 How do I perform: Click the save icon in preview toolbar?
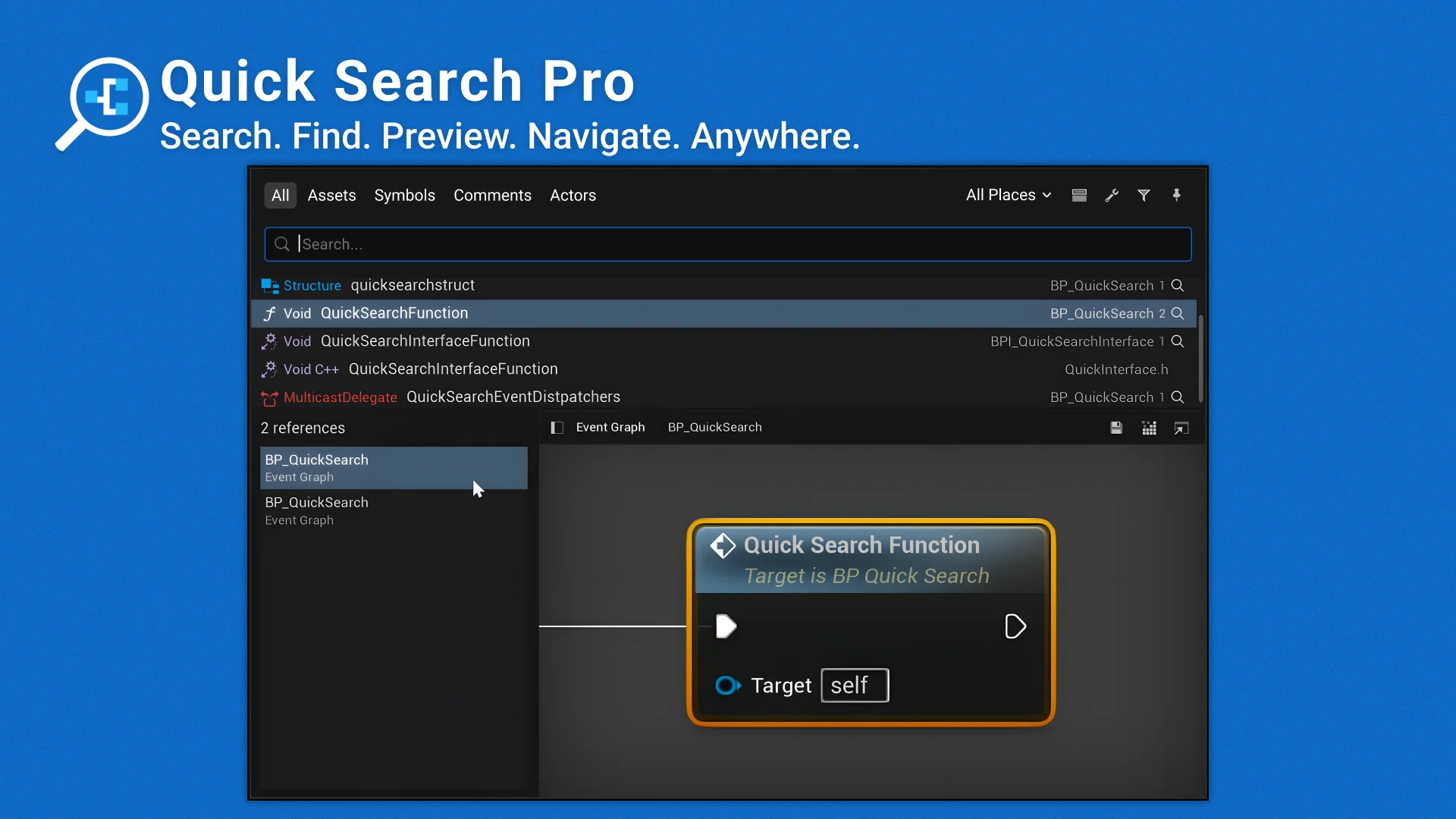[x=1116, y=428]
